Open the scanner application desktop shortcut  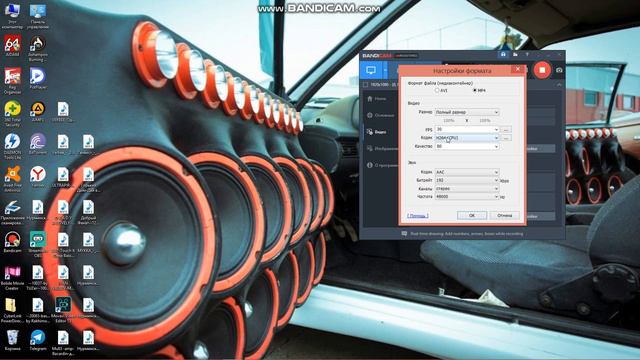[x=12, y=212]
